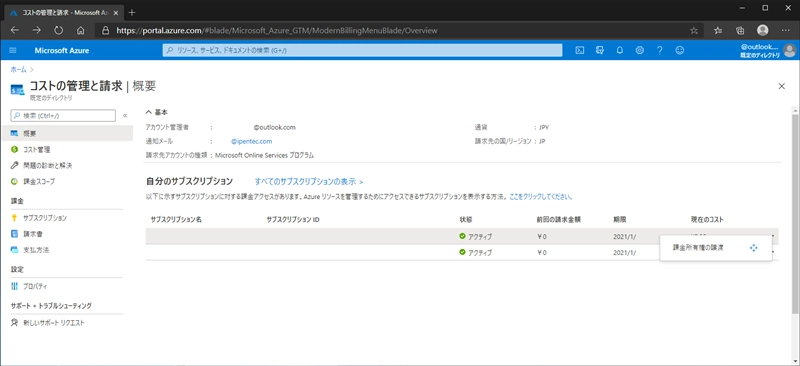The image size is (800, 366).
Task: Open the Directory and subscription filter icon
Action: tap(599, 50)
